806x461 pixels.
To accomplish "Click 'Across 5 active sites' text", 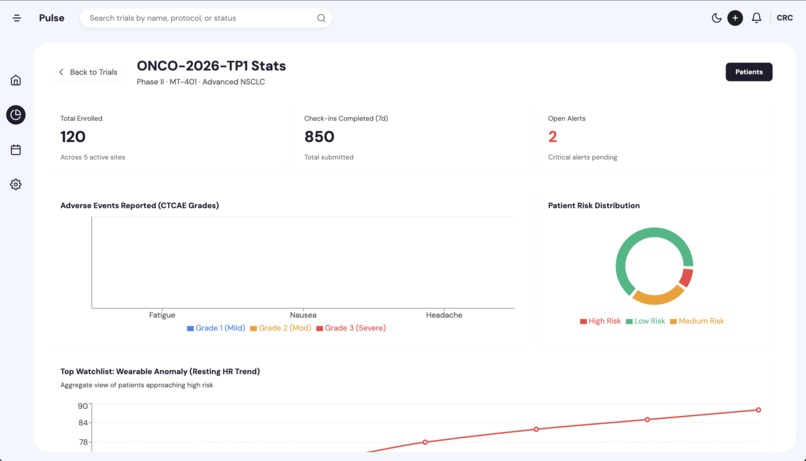I will coord(93,157).
